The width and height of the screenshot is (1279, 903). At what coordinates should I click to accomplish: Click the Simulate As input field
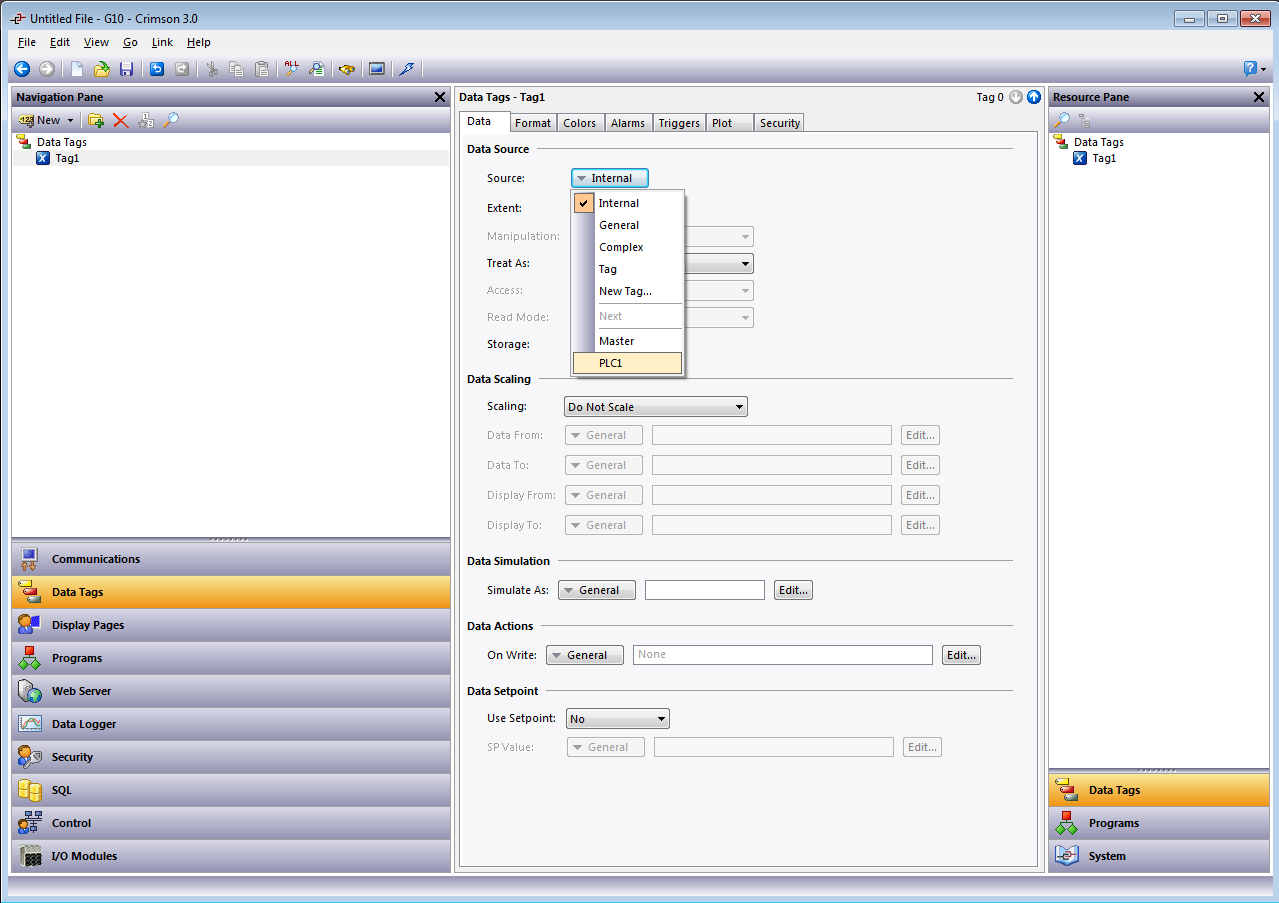coord(705,590)
